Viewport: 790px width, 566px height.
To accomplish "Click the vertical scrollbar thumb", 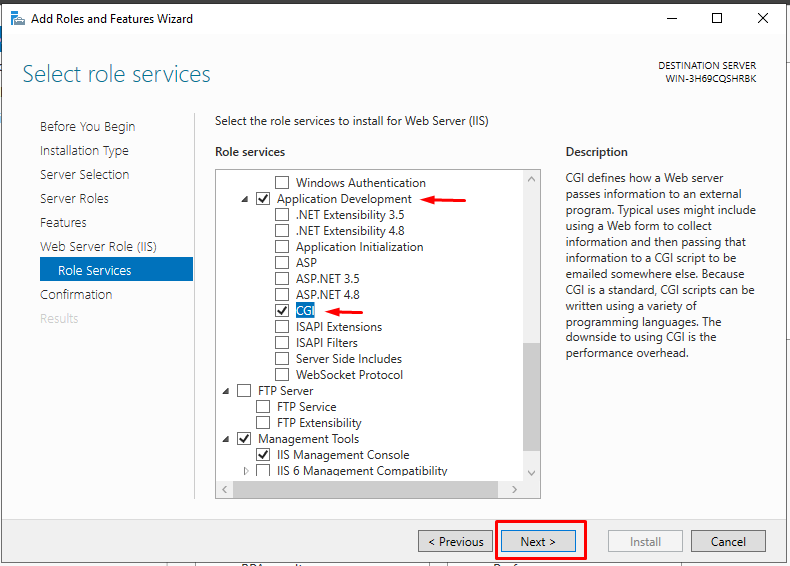I will tap(532, 397).
